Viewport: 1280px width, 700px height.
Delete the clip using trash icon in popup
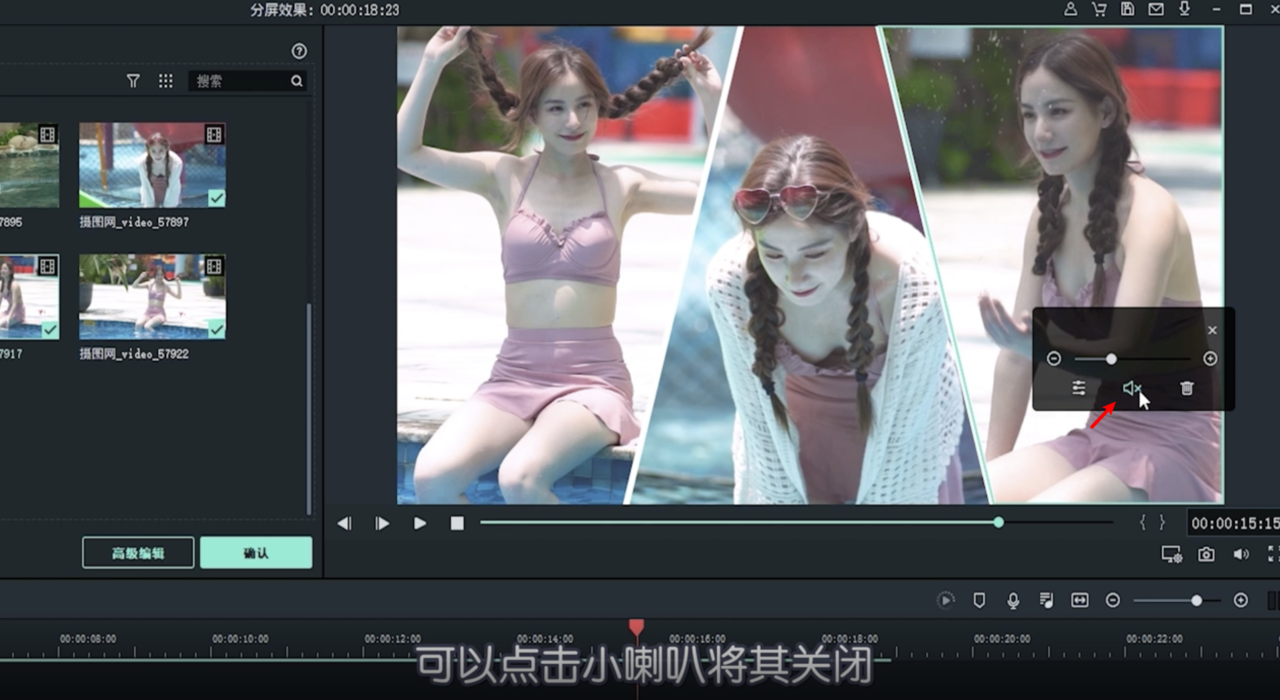tap(1187, 388)
